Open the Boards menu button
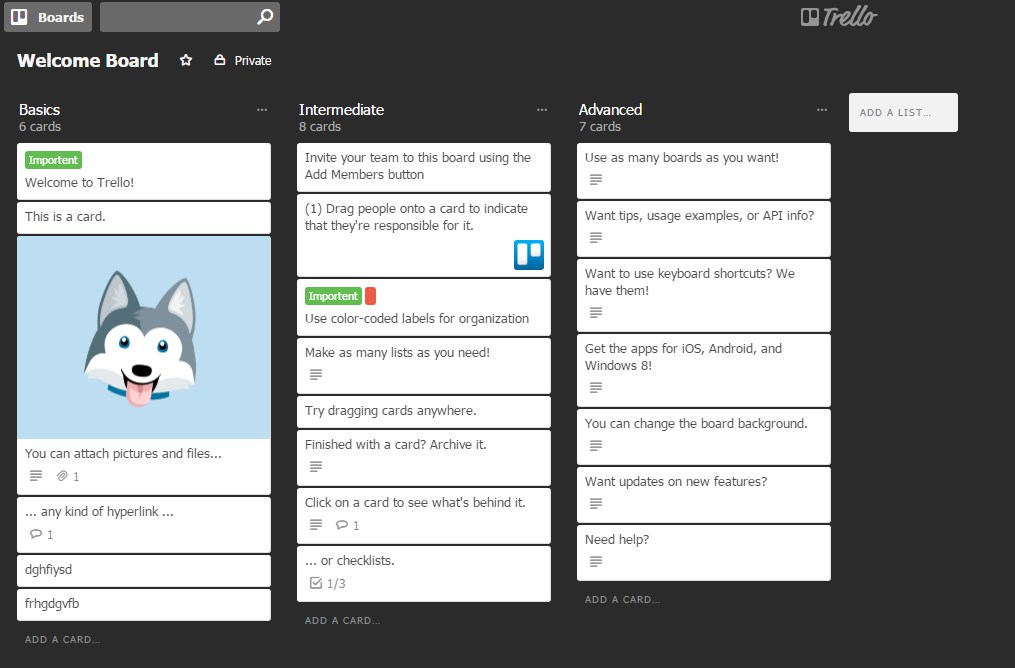The width and height of the screenshot is (1015, 668). (x=48, y=17)
